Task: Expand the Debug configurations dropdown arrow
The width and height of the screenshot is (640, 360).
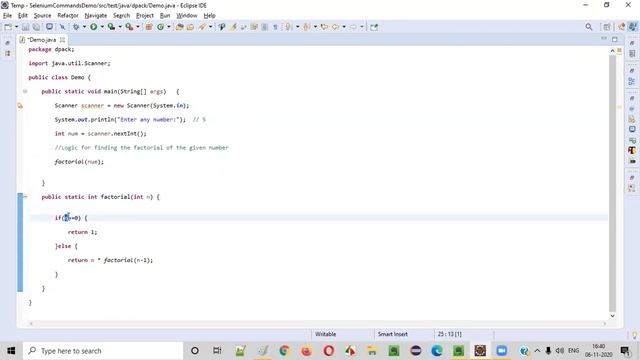Action: coord(84,27)
